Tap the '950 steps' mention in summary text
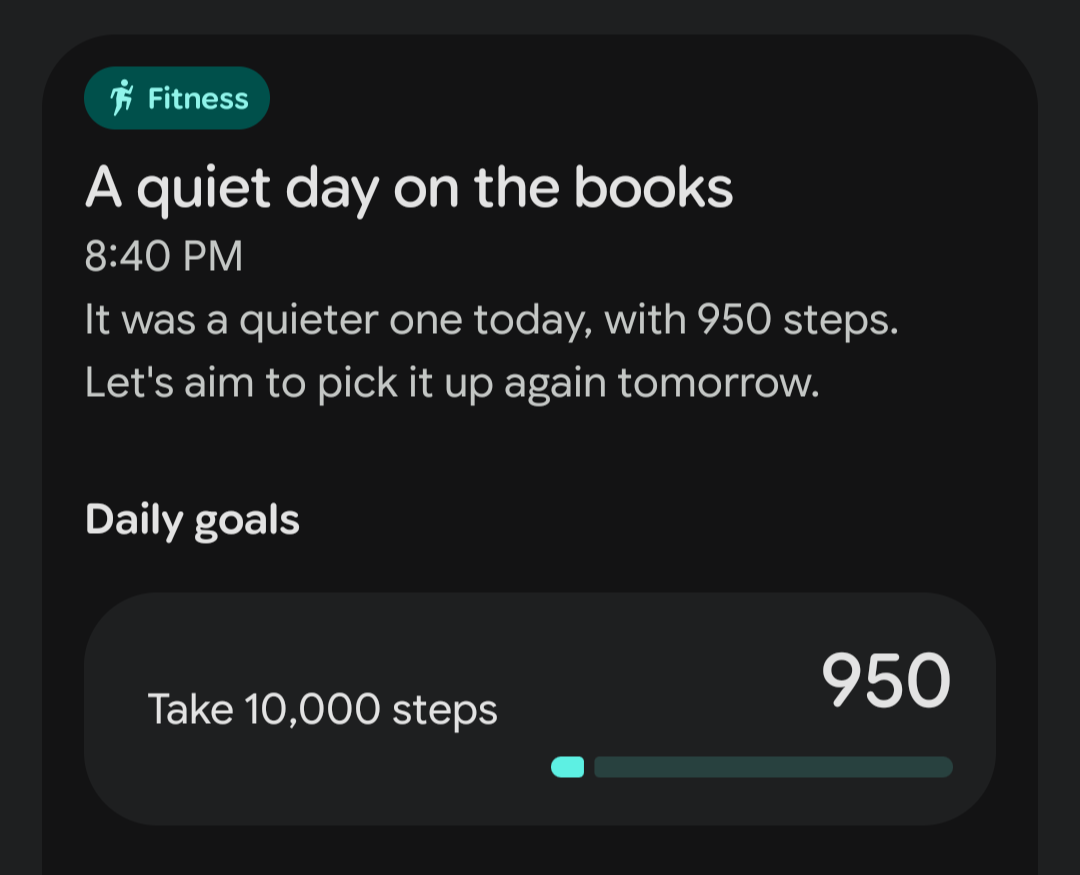 click(792, 320)
